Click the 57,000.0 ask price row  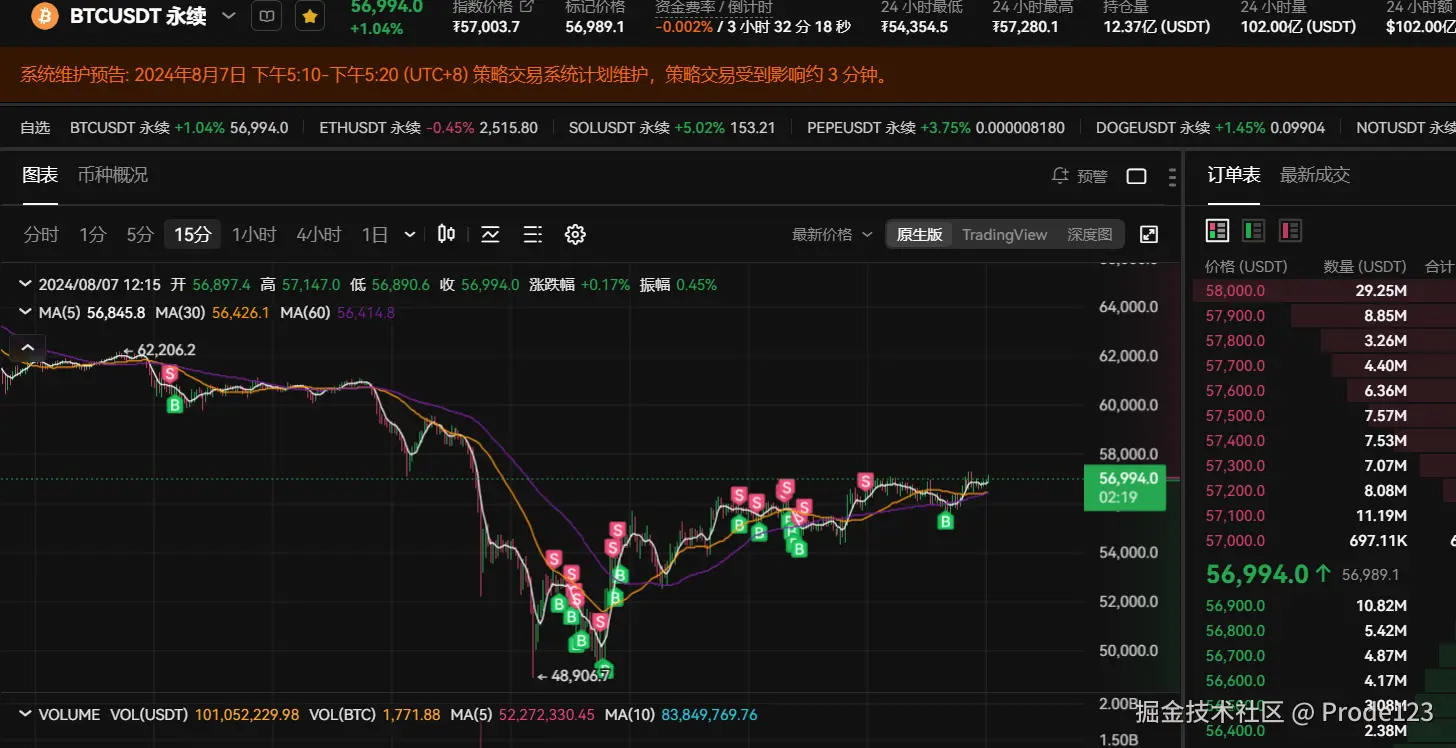1324,541
